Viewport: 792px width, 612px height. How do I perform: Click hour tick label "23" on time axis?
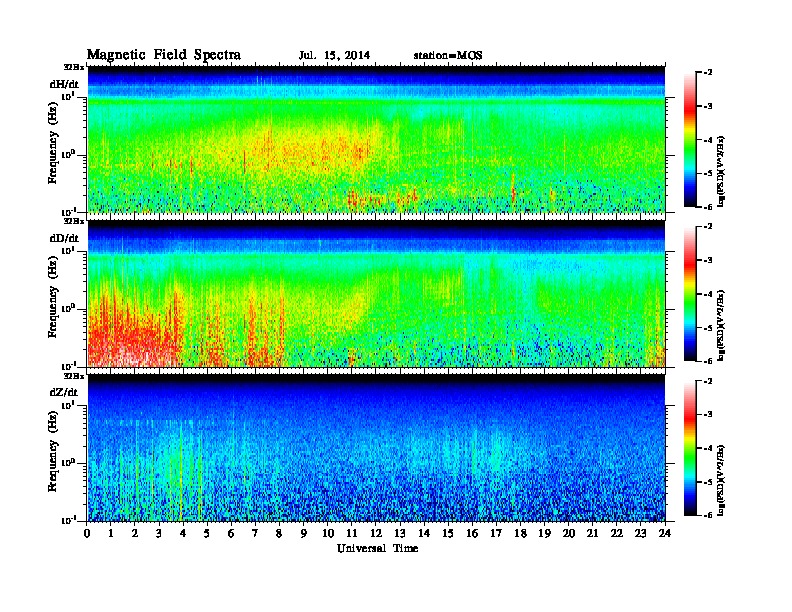[x=640, y=534]
